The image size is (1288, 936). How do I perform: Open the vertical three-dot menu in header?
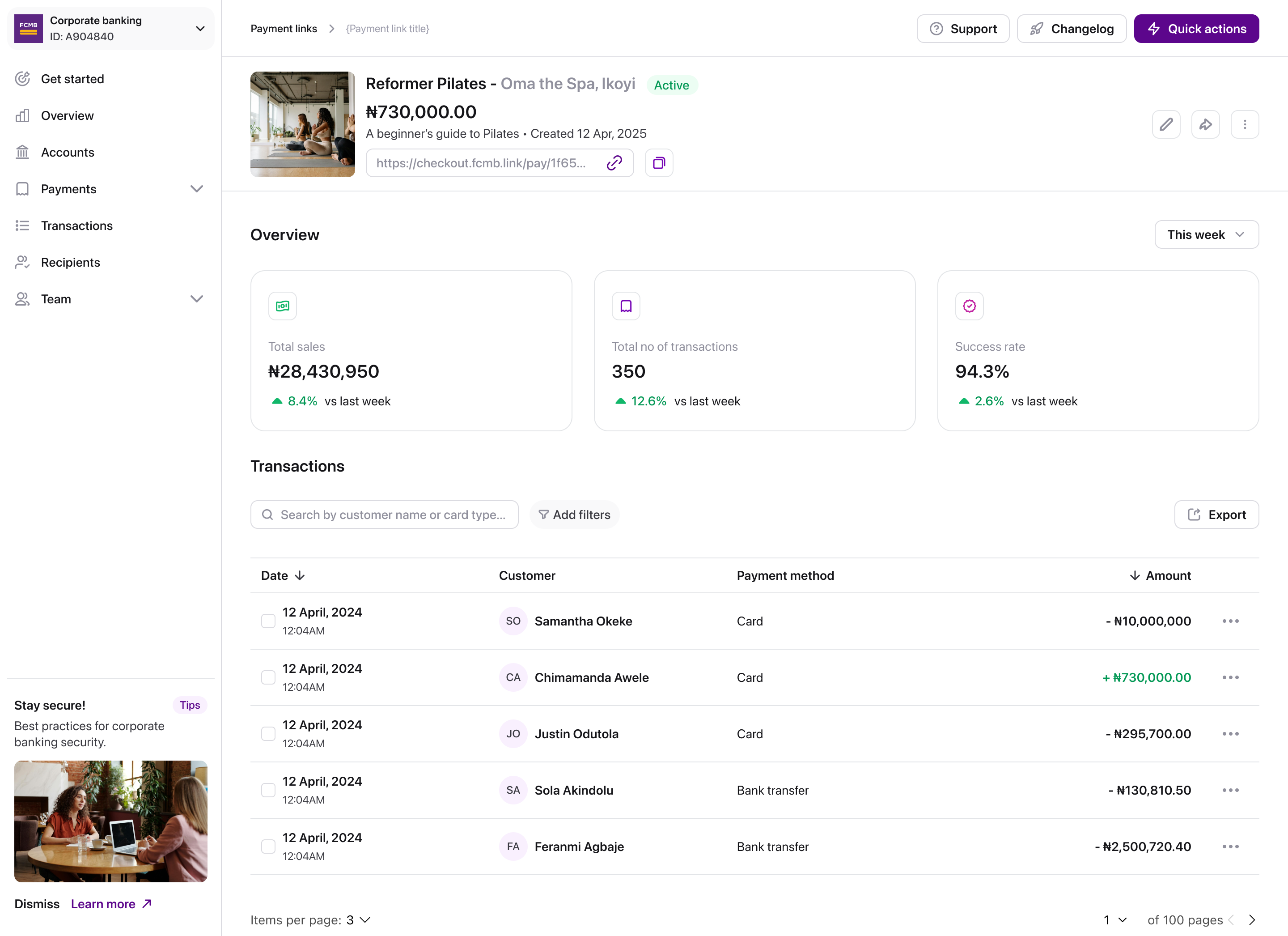(x=1245, y=124)
